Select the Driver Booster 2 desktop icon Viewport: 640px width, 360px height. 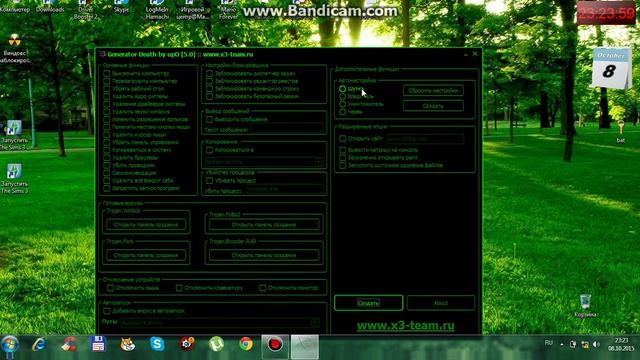pos(86,9)
